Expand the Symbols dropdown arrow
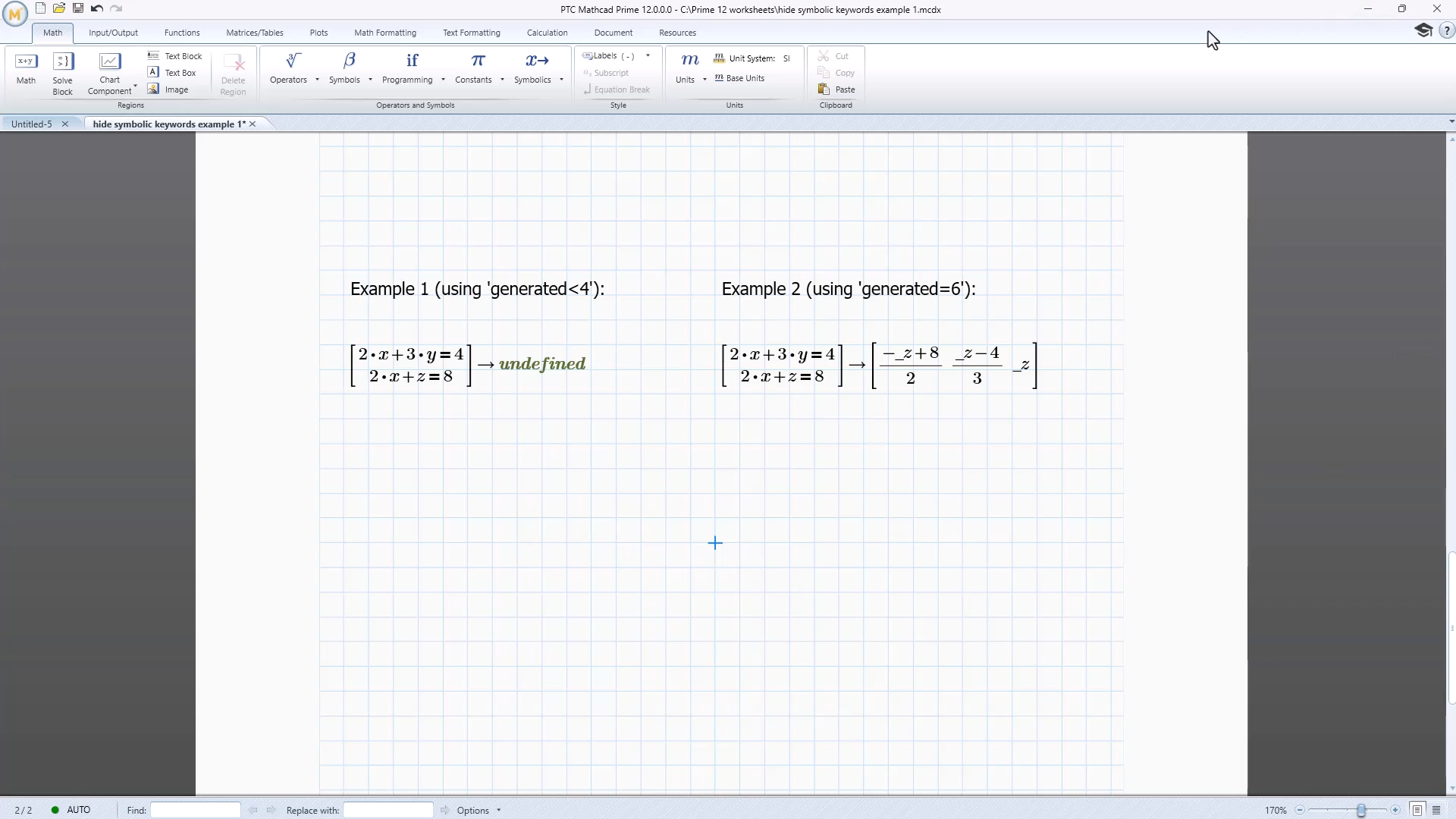The image size is (1456, 819). (x=370, y=80)
